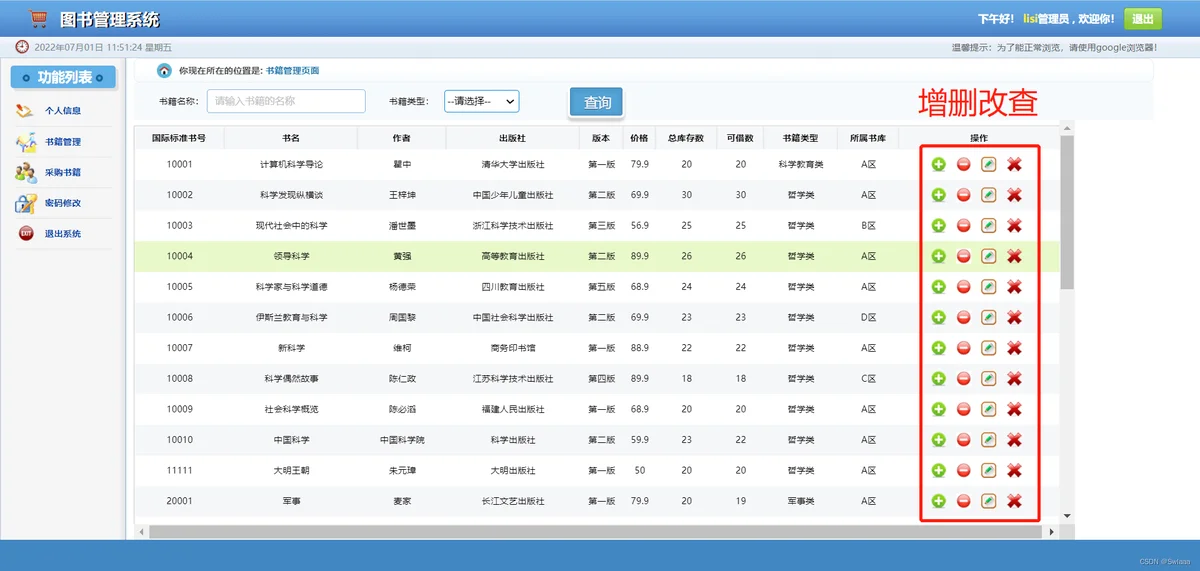
Task: Click the red minus icon in row 20001
Action: pos(964,501)
